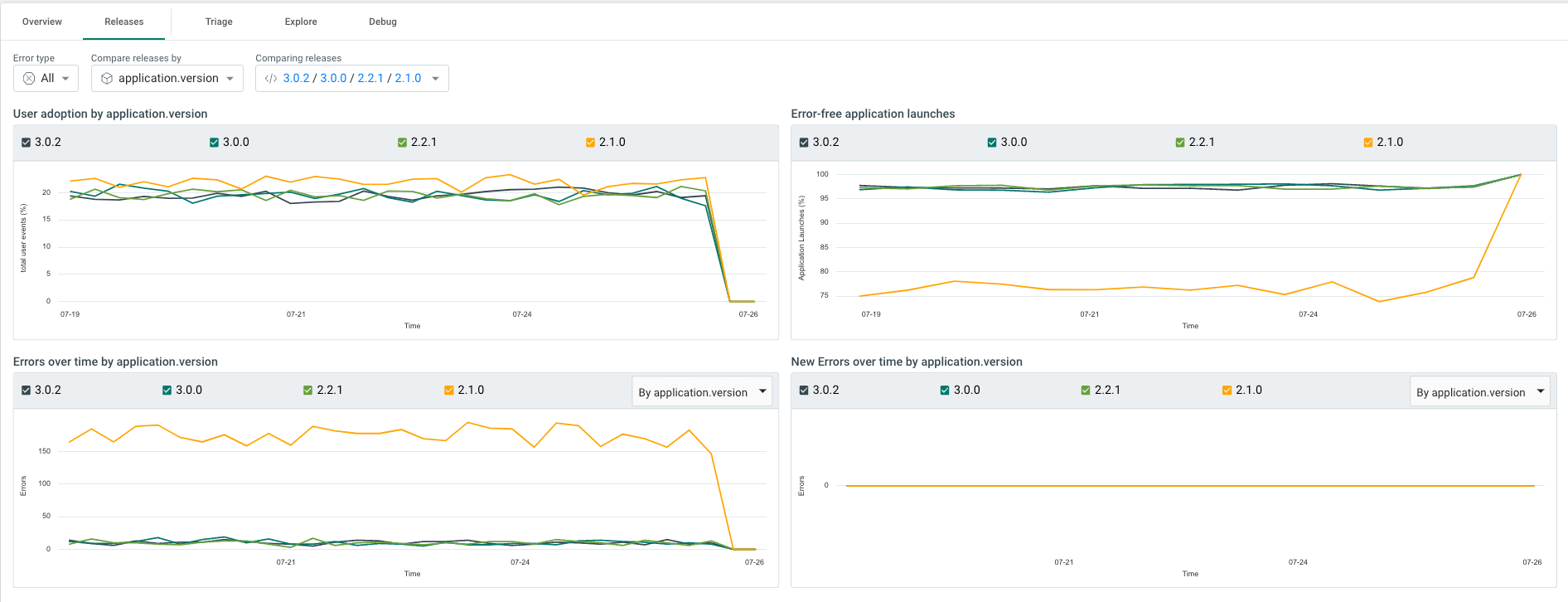Image resolution: width=1568 pixels, height=602 pixels.
Task: Open the Triage tab
Action: [219, 22]
